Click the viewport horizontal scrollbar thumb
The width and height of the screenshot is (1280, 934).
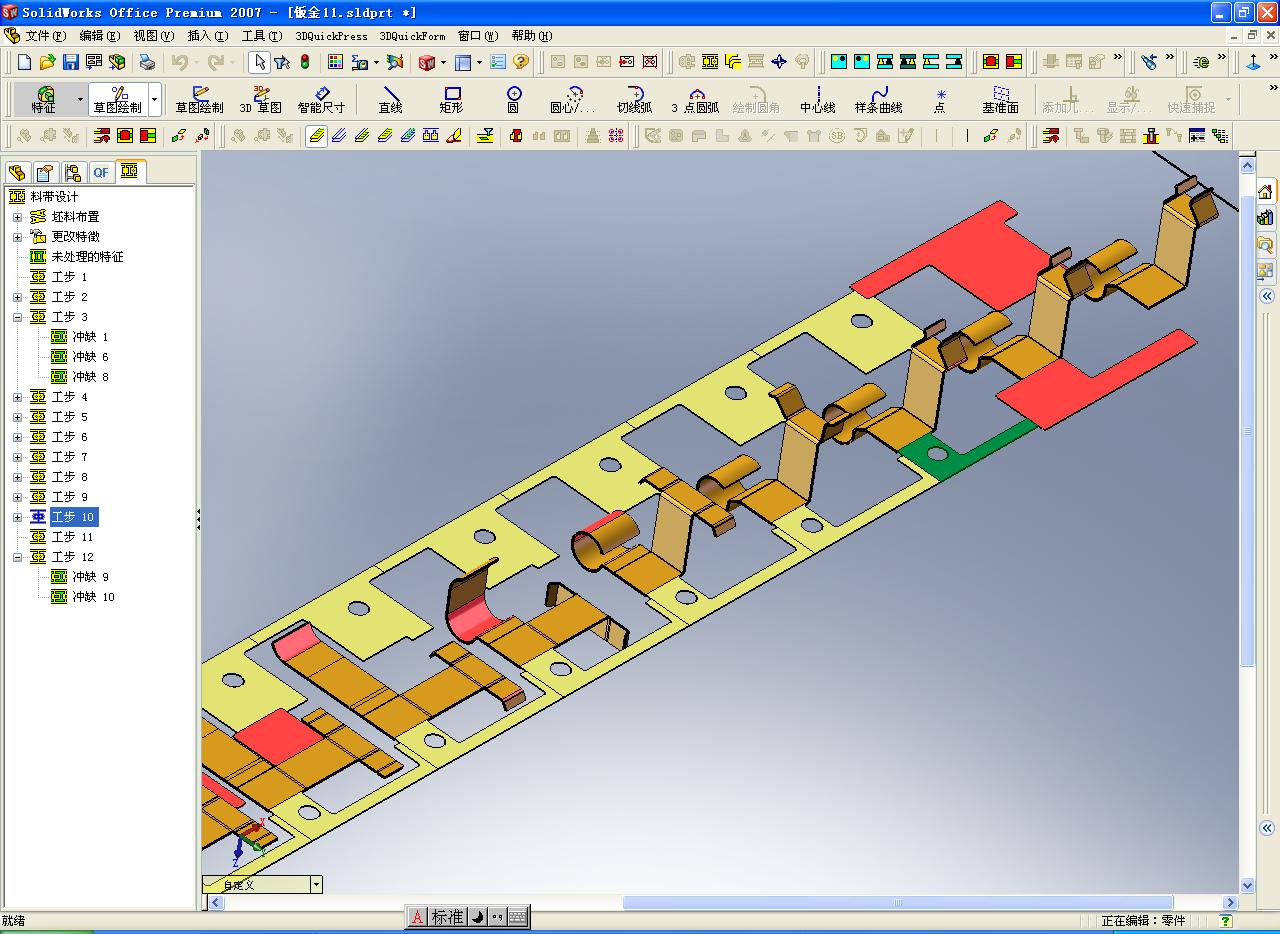(x=897, y=903)
